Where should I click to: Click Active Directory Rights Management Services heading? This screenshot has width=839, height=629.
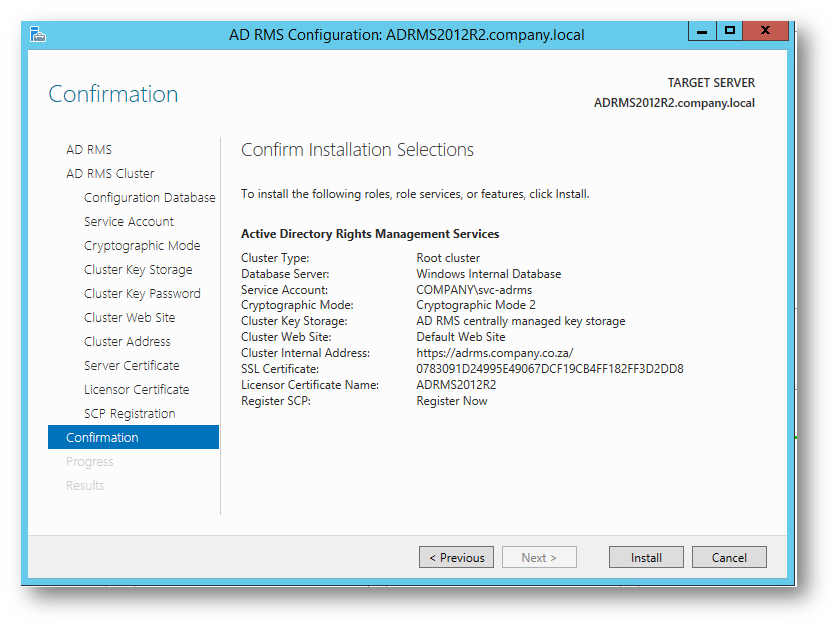[x=370, y=234]
